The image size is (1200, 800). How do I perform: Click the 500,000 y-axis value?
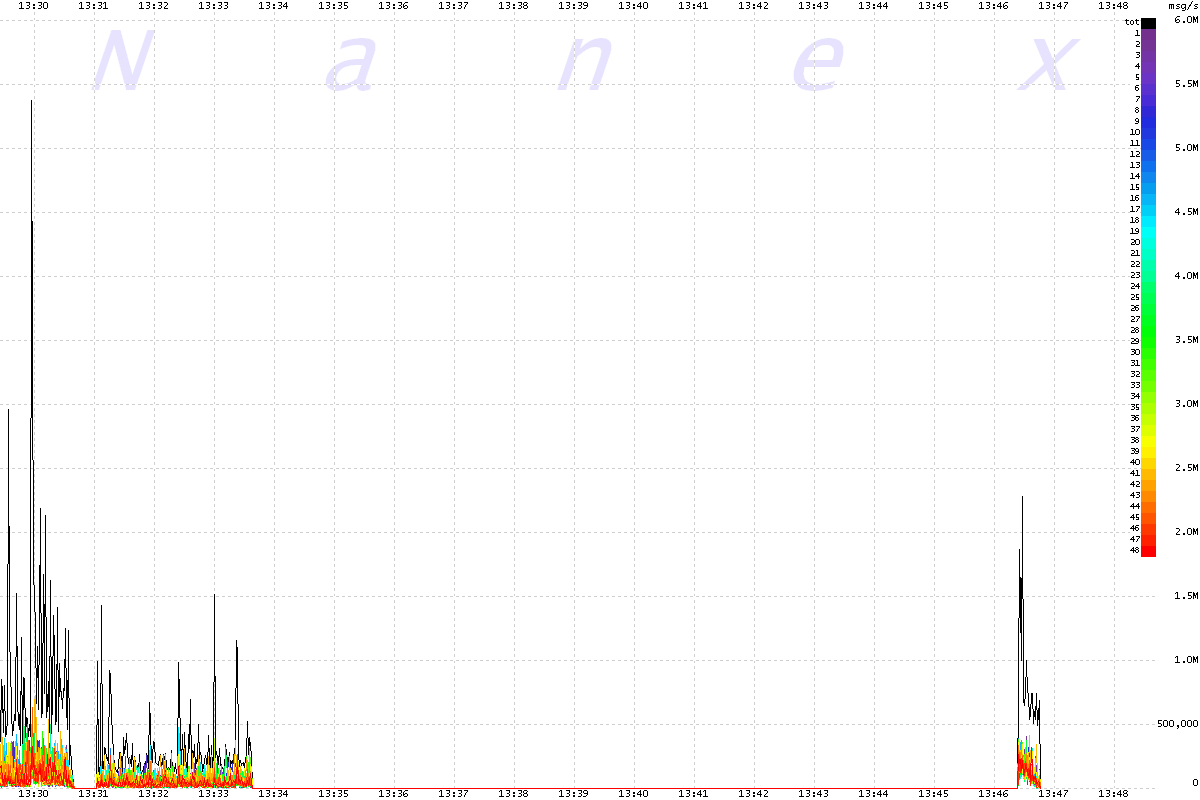1177,724
